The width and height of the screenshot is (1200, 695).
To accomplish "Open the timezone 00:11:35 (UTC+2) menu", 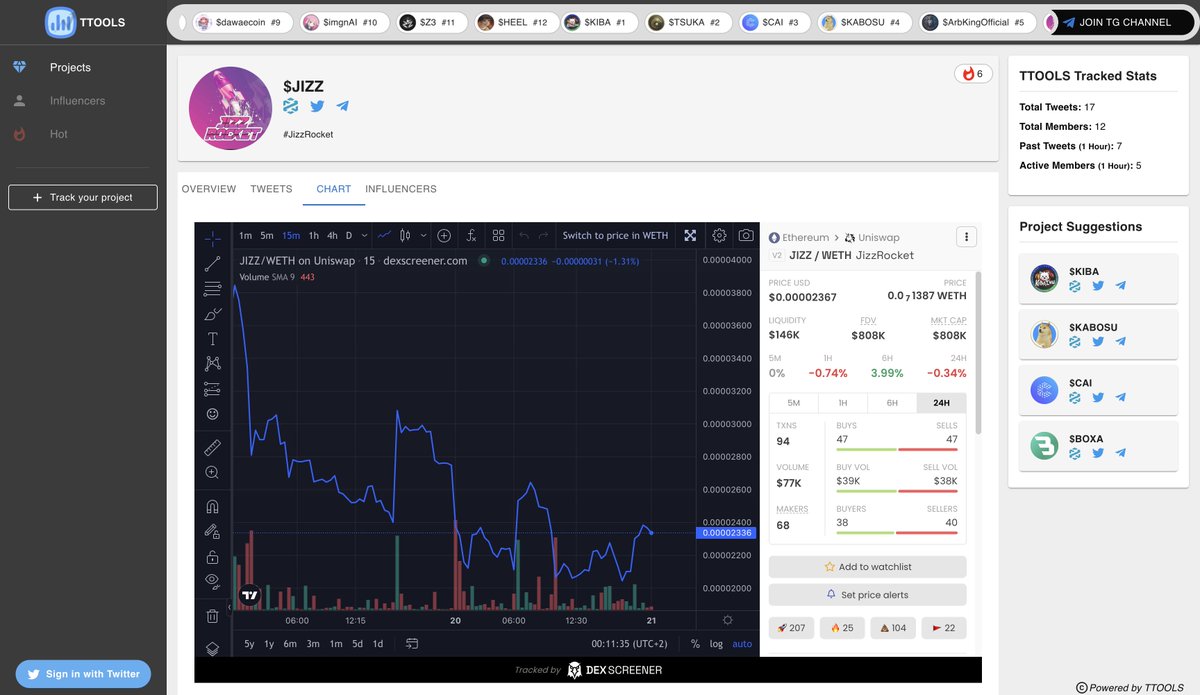I will (x=629, y=644).
